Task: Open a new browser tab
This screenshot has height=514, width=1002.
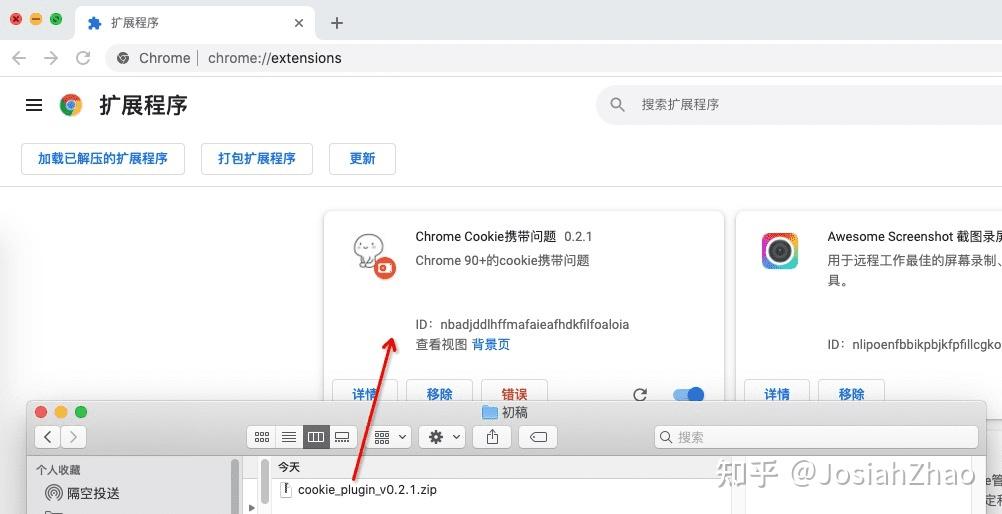Action: (337, 23)
